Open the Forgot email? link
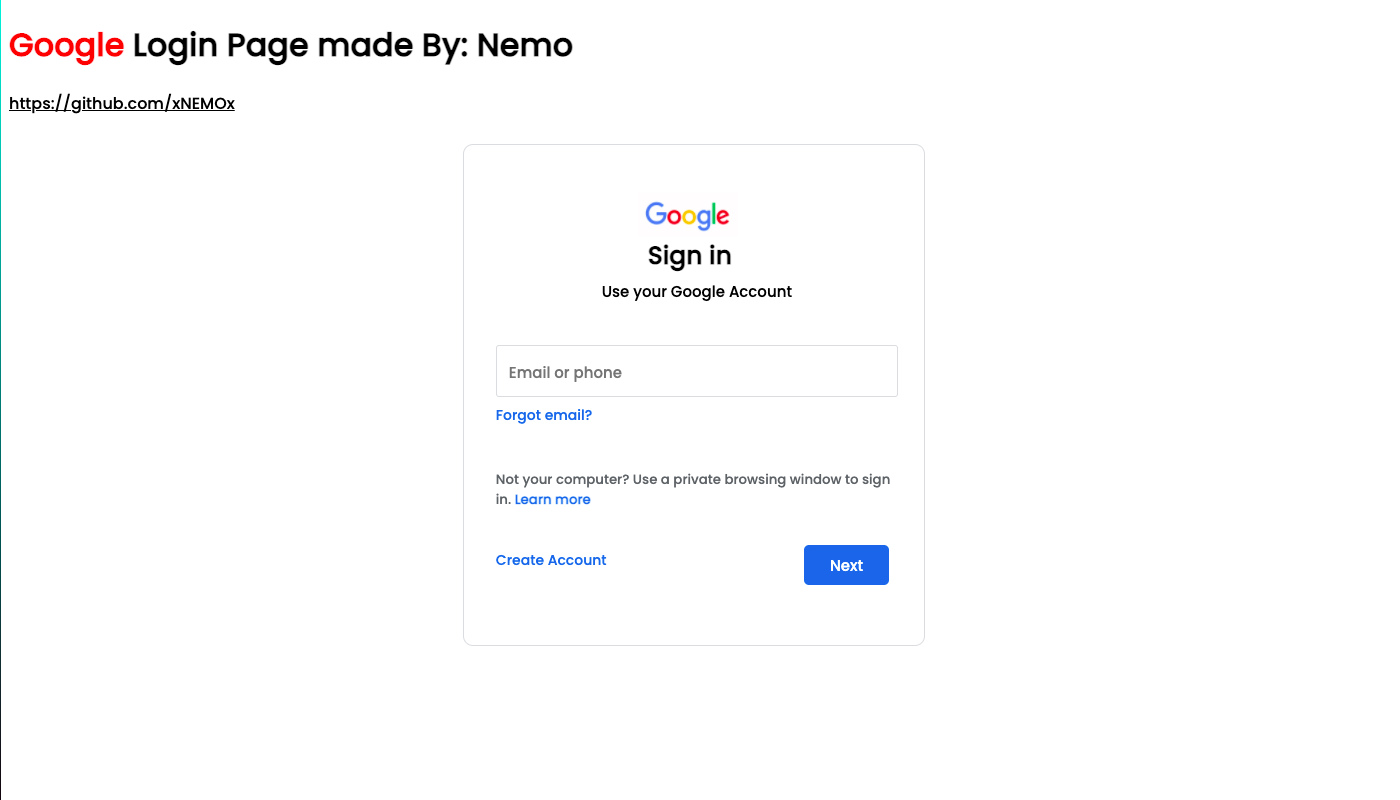Screen dimensions: 1400x800 [x=543, y=414]
